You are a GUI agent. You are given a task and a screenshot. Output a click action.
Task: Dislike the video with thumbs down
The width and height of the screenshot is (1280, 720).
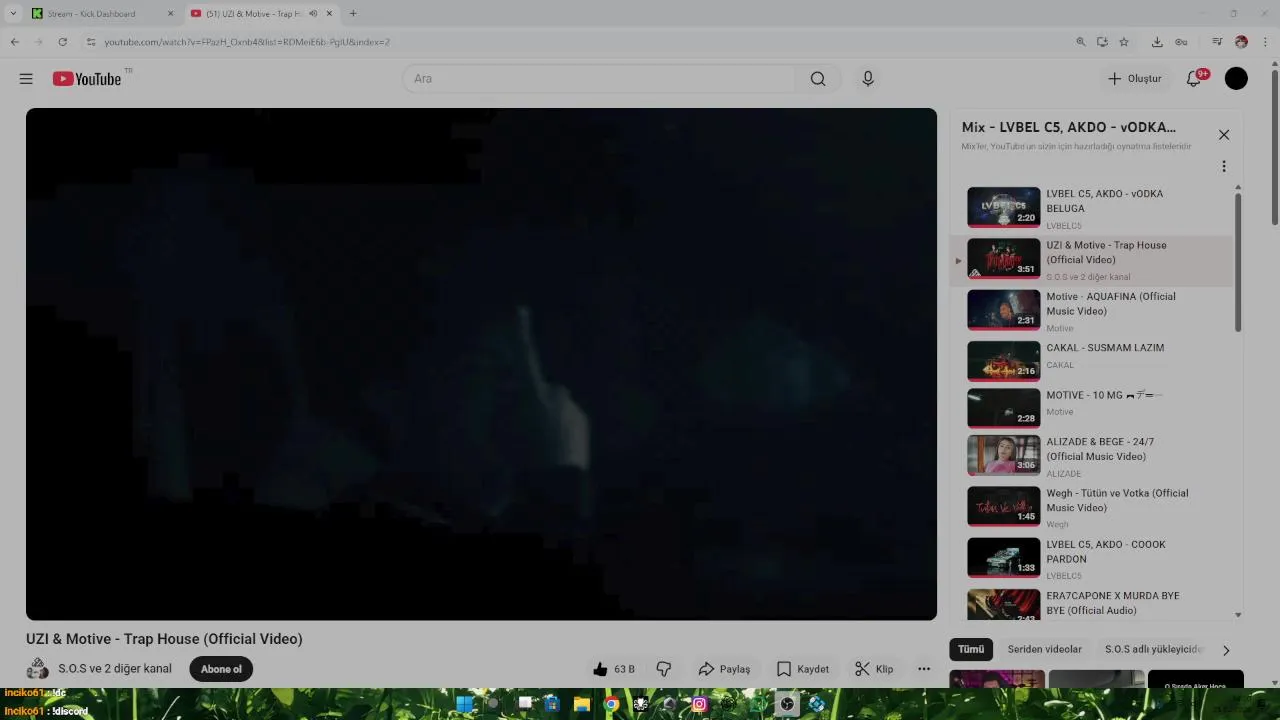(x=663, y=669)
